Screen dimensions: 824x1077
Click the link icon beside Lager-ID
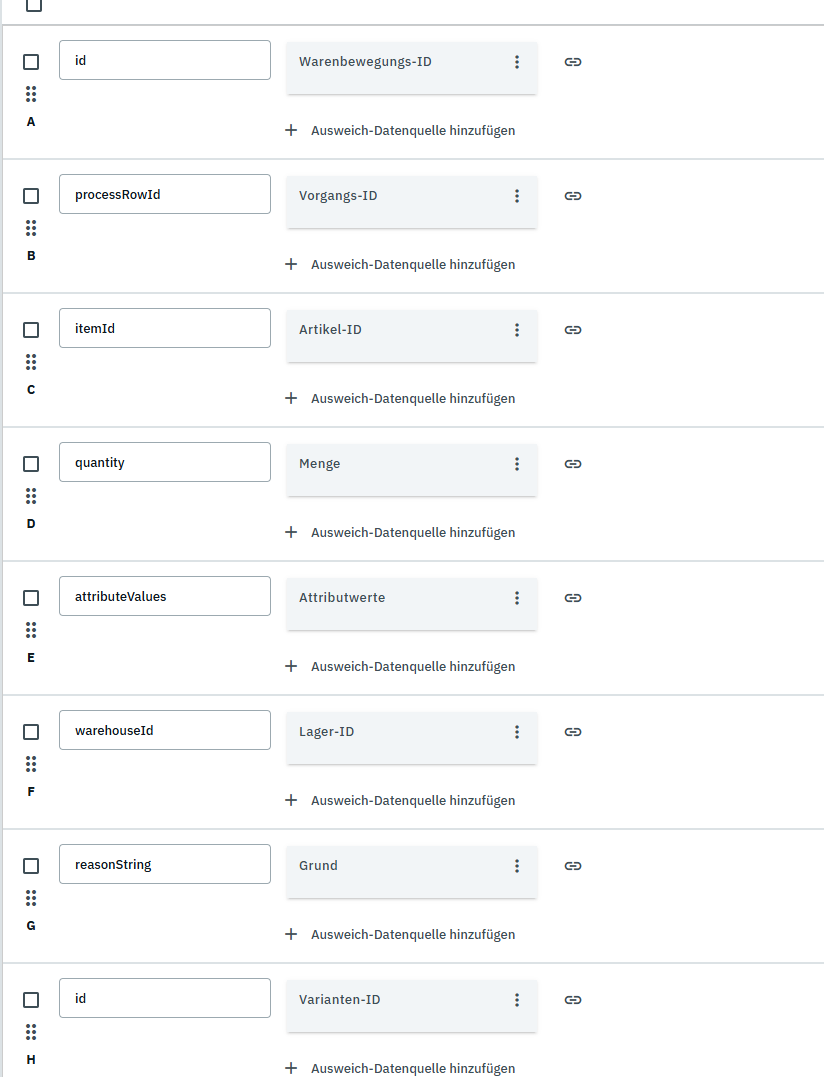pyautogui.click(x=573, y=732)
